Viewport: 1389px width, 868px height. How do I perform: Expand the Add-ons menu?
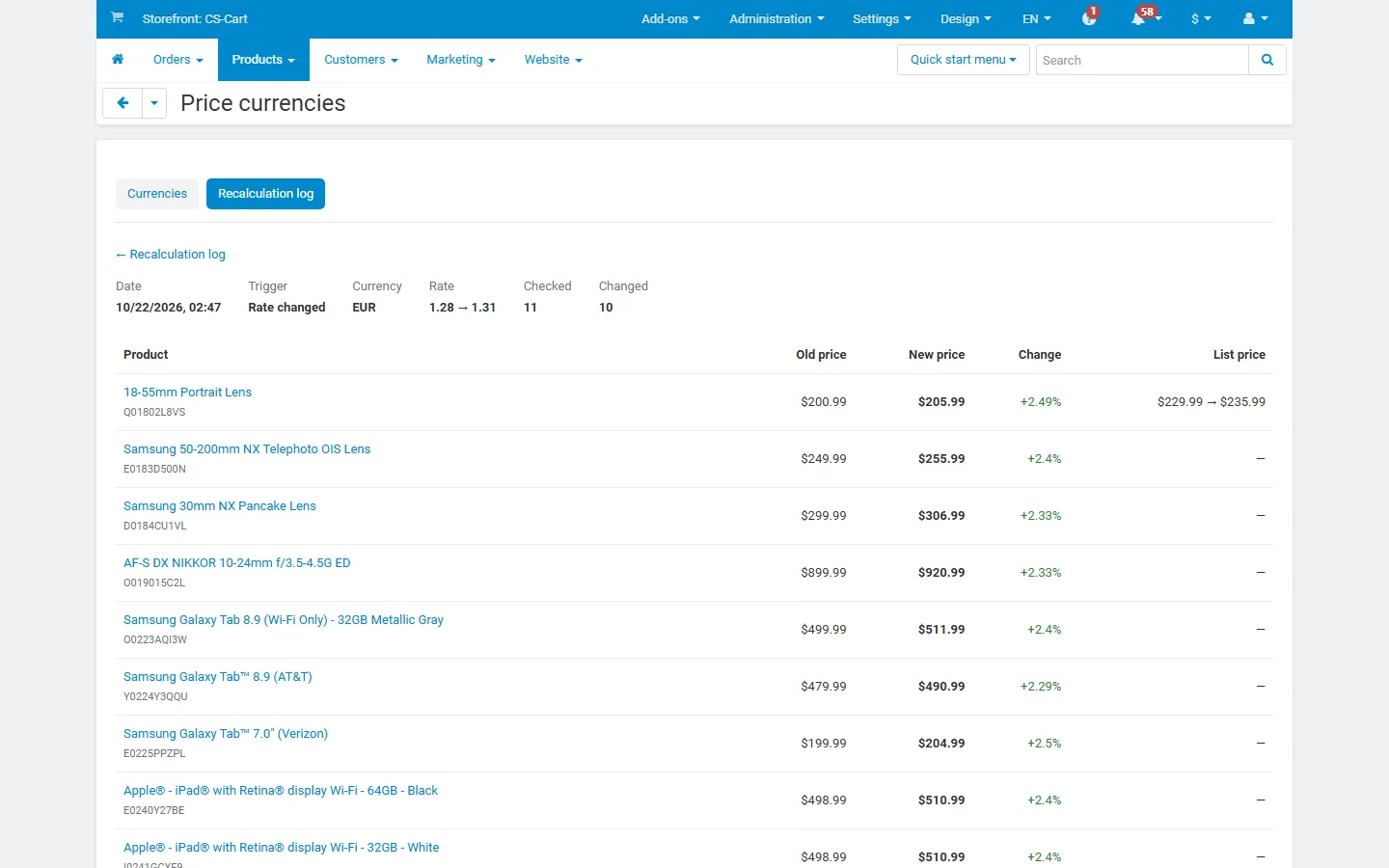tap(670, 18)
